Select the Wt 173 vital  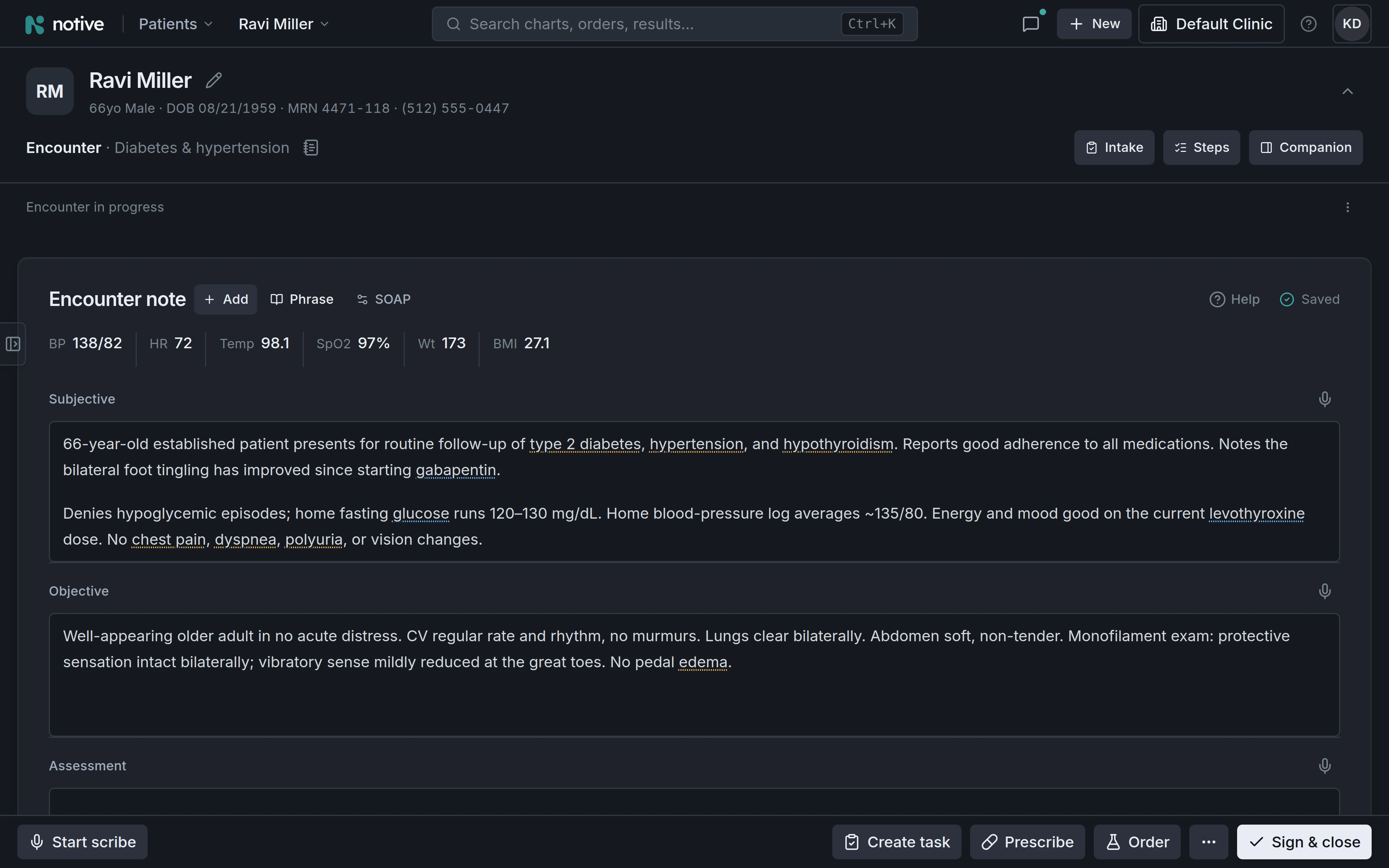point(441,343)
